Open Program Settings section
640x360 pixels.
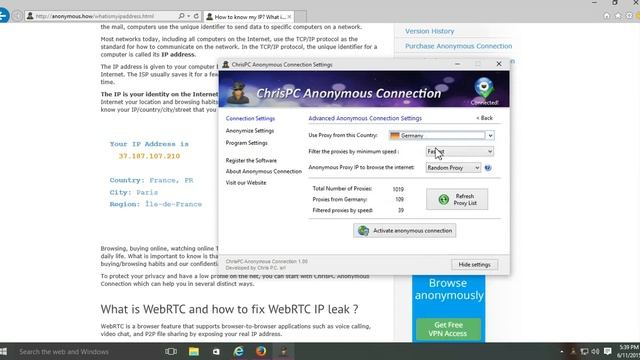247,143
